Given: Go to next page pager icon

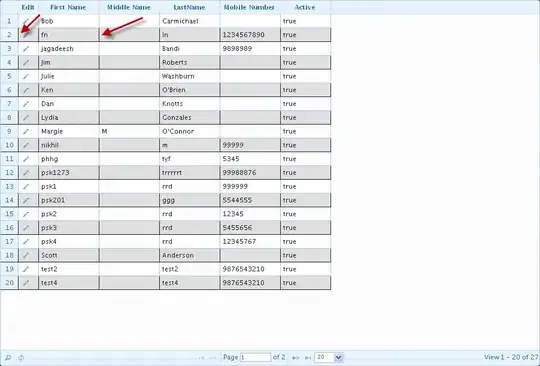Looking at the screenshot, I should [x=295, y=358].
